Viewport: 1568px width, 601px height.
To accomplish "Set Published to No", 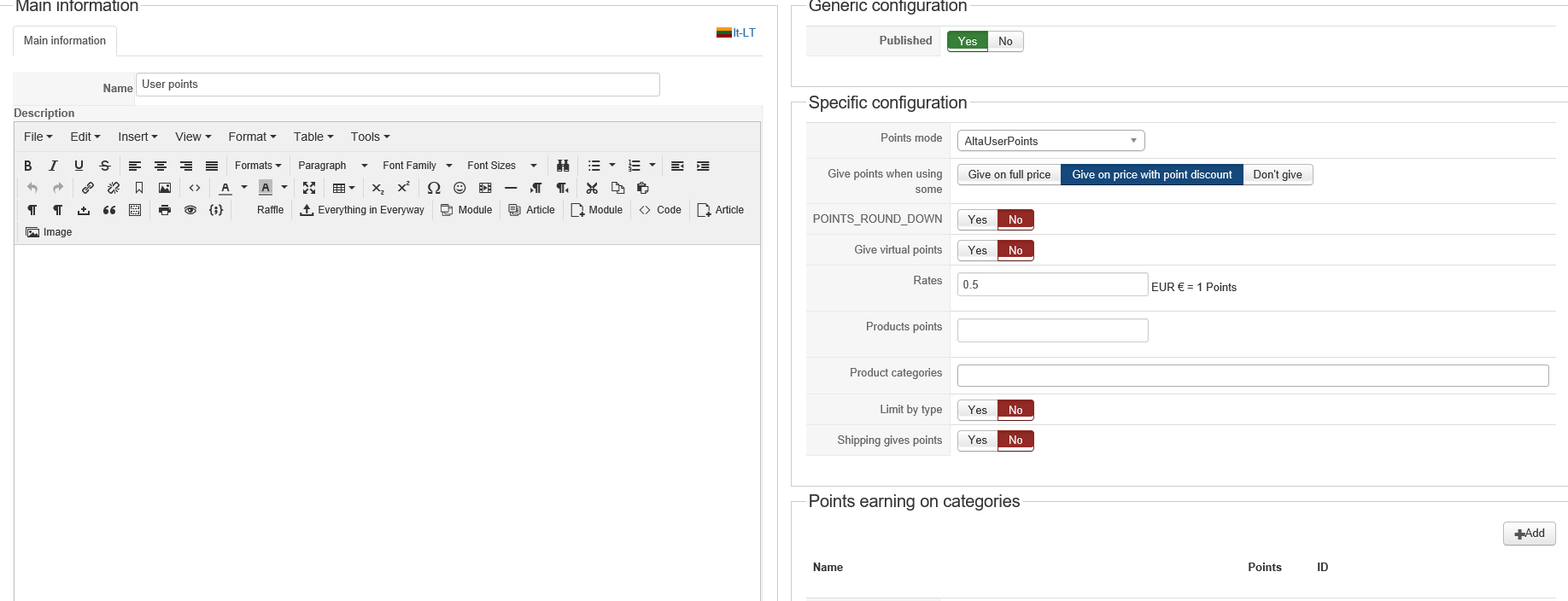I will coord(1005,41).
